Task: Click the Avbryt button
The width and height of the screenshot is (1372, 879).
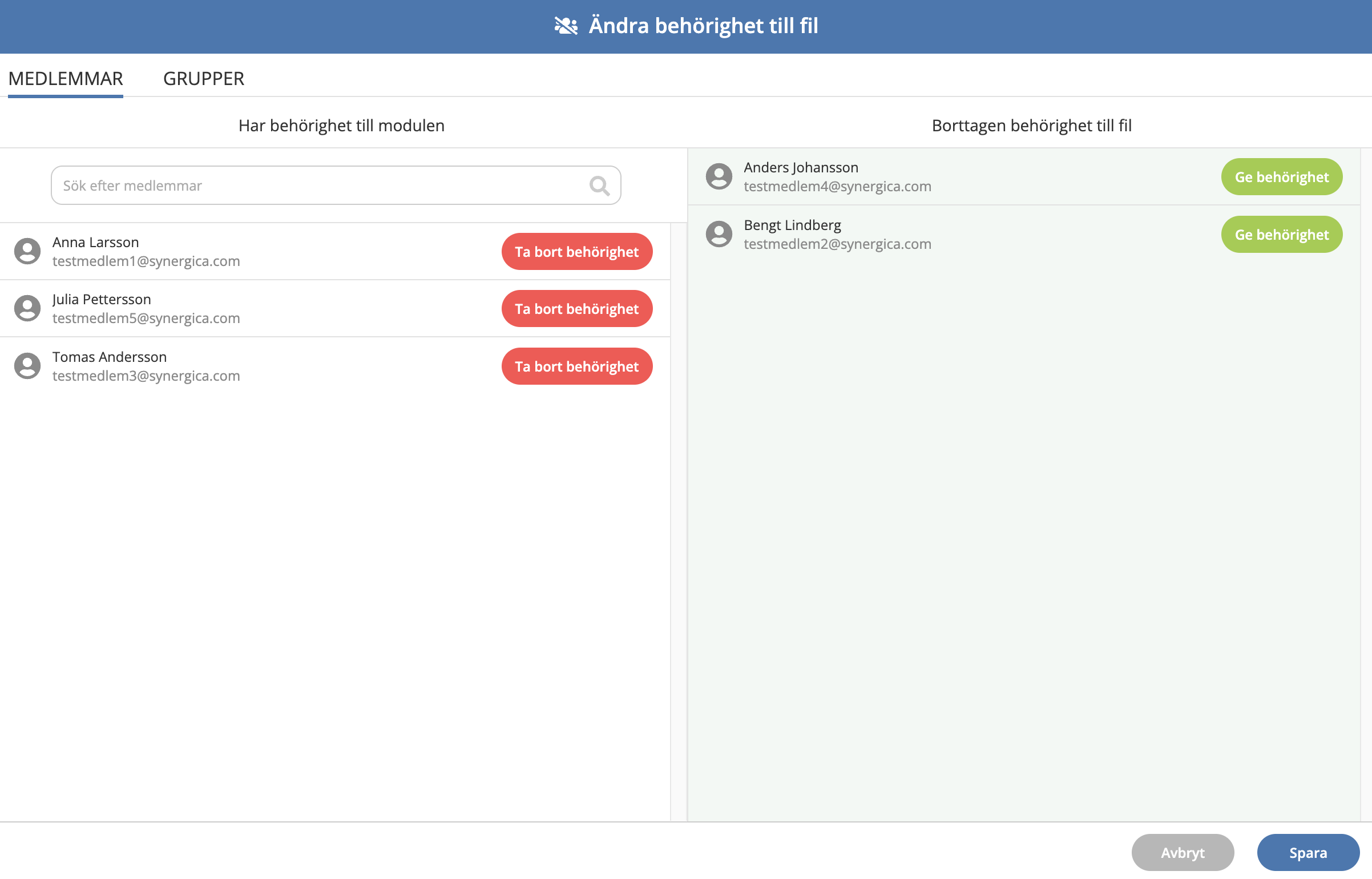Action: click(1183, 852)
